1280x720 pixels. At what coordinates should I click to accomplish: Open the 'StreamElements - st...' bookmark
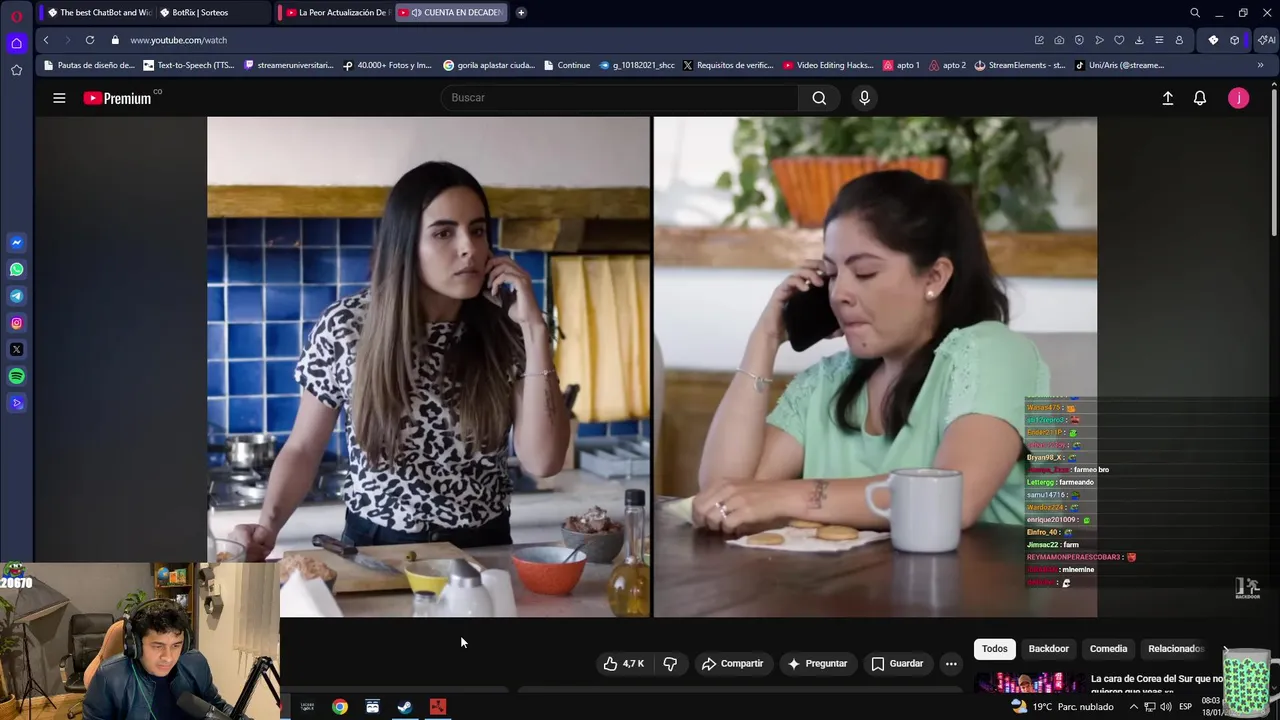(x=1020, y=65)
